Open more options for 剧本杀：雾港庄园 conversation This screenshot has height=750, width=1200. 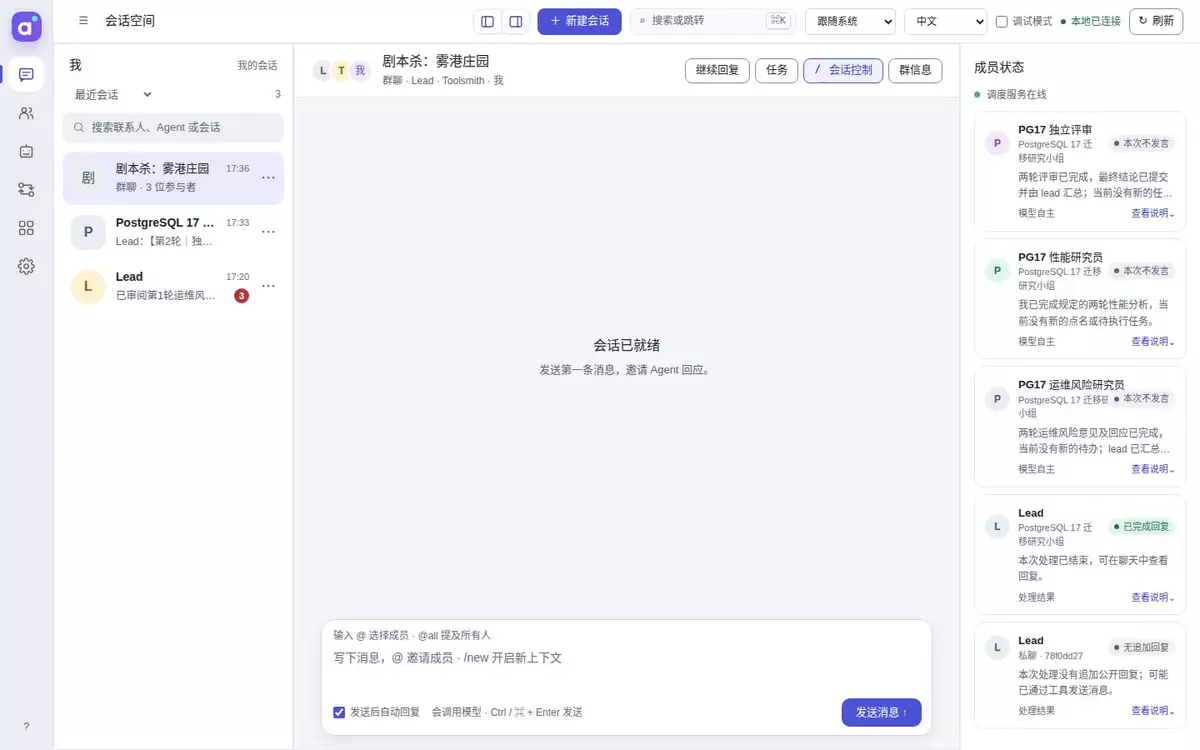pos(268,178)
